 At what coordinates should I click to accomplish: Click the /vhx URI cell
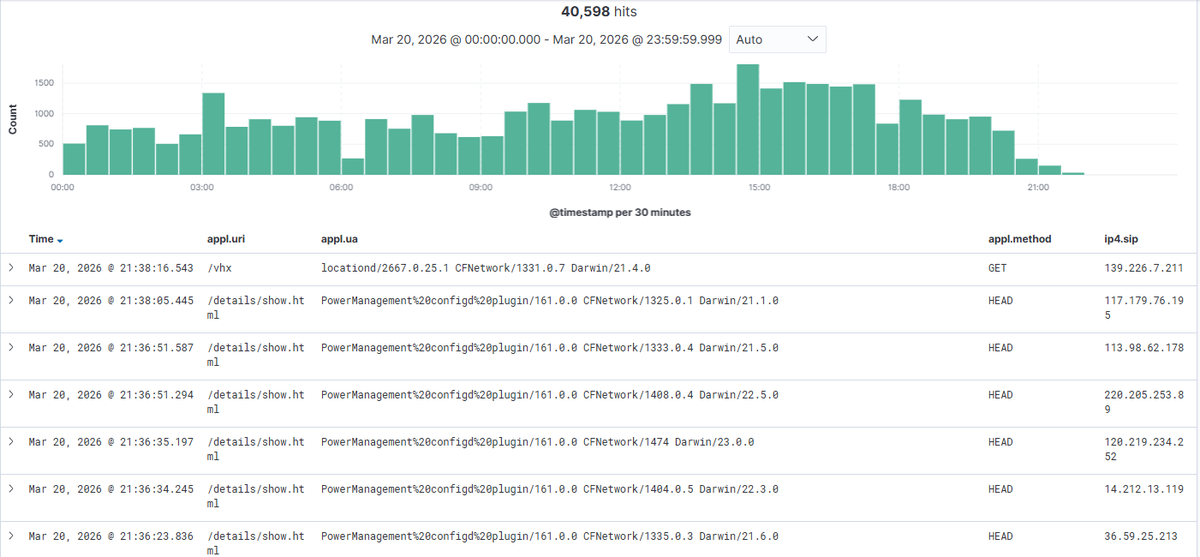219,268
